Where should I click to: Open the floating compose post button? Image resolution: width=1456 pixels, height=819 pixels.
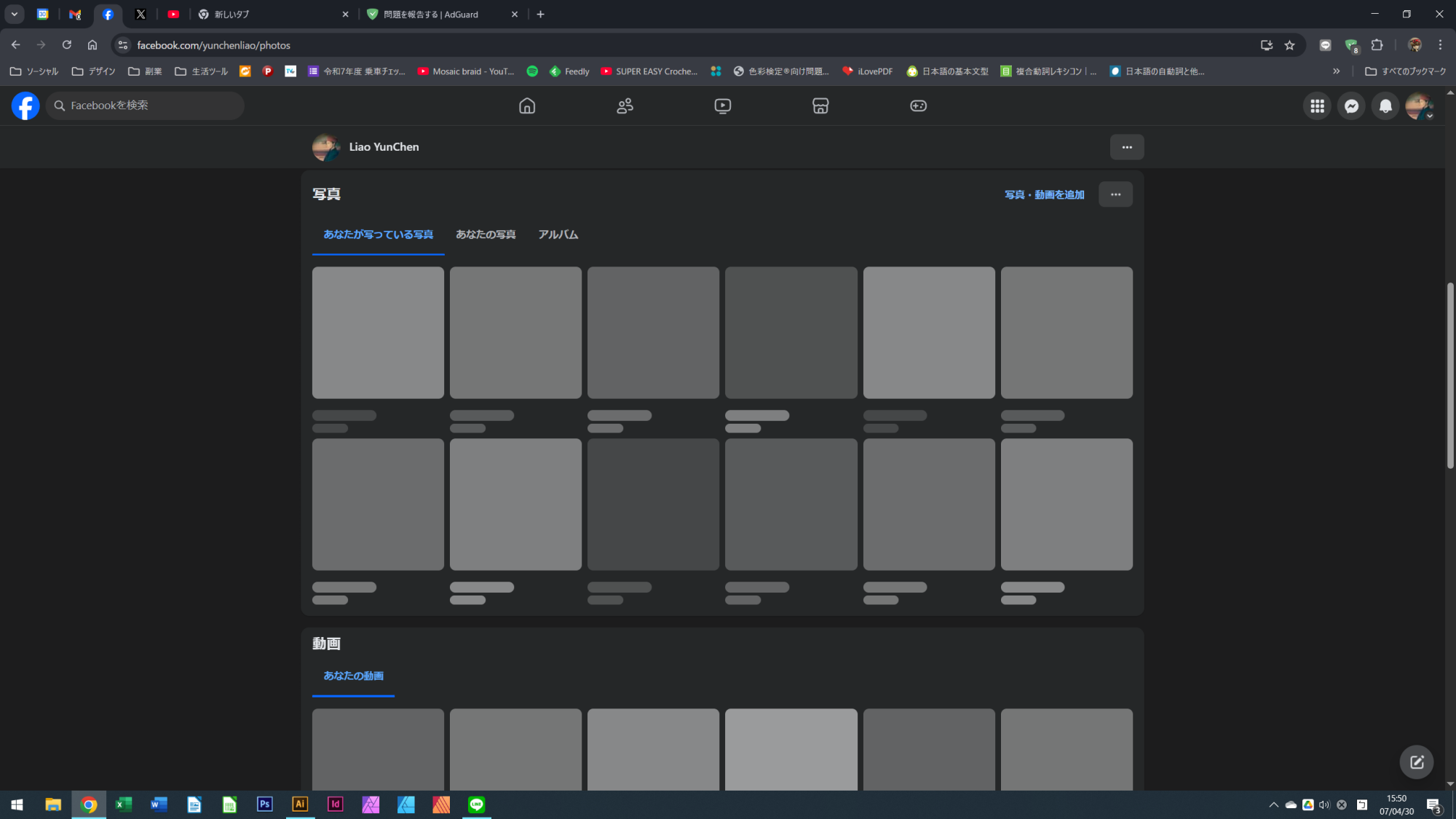1416,761
